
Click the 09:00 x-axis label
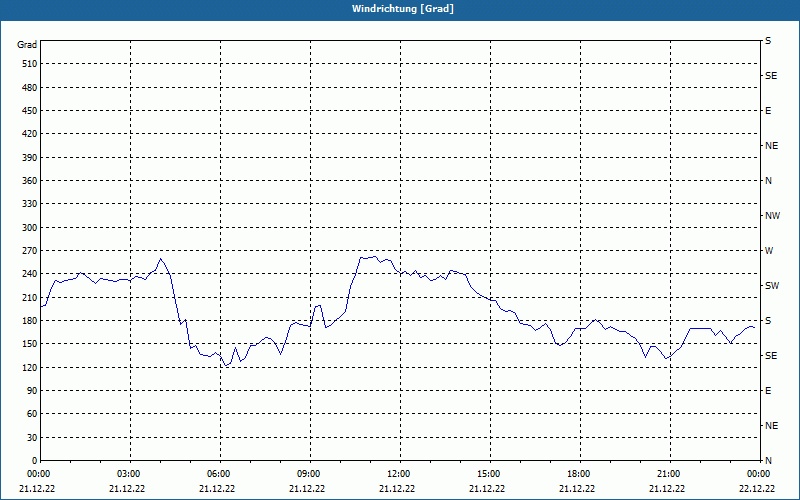coord(307,474)
